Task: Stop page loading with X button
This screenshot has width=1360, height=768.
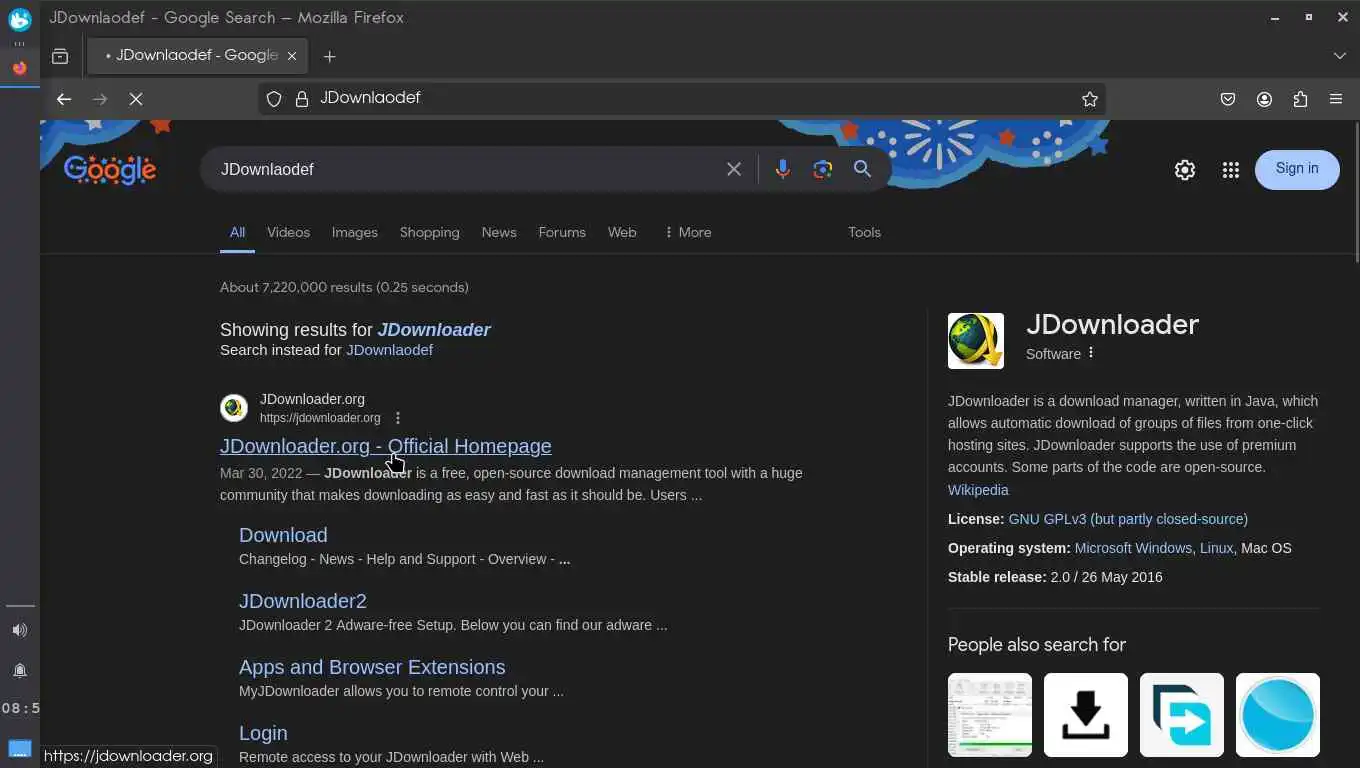Action: (136, 99)
